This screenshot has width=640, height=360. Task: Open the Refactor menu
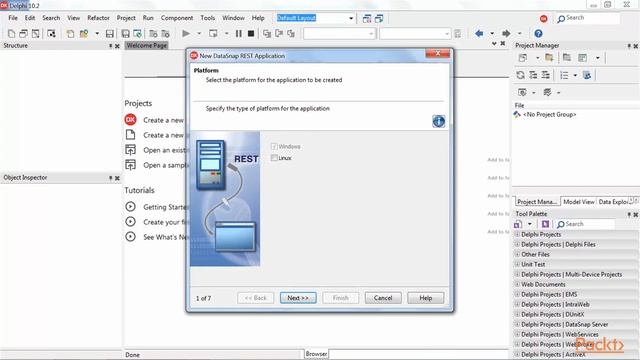click(98, 18)
